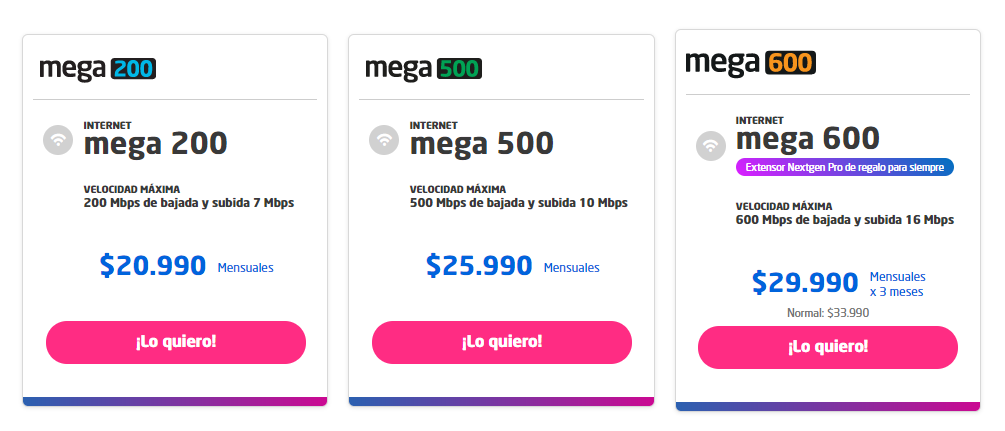
Task: Select the mega 200 logo badge
Action: [x=98, y=69]
